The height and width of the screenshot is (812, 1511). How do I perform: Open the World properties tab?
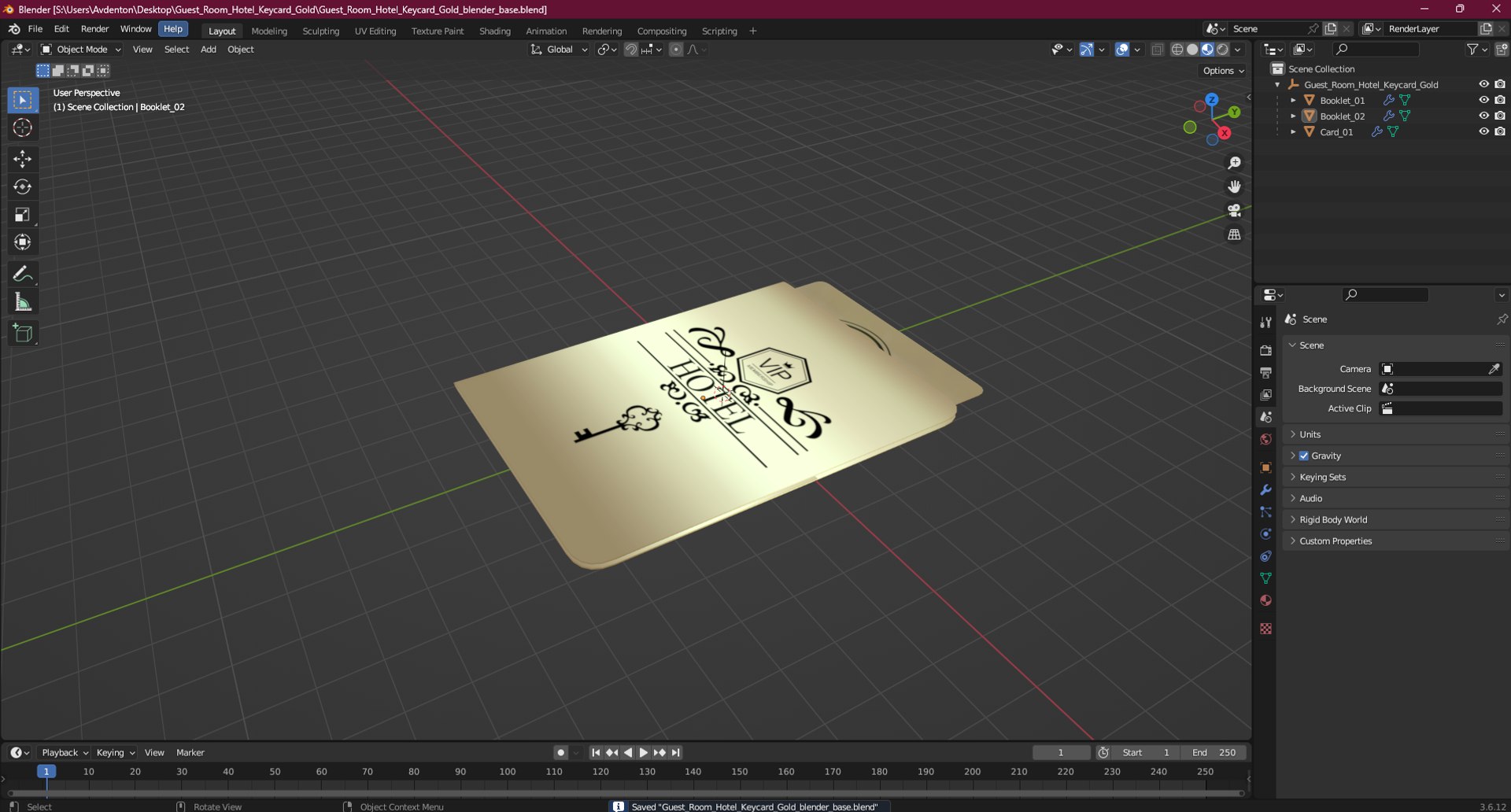(x=1265, y=439)
